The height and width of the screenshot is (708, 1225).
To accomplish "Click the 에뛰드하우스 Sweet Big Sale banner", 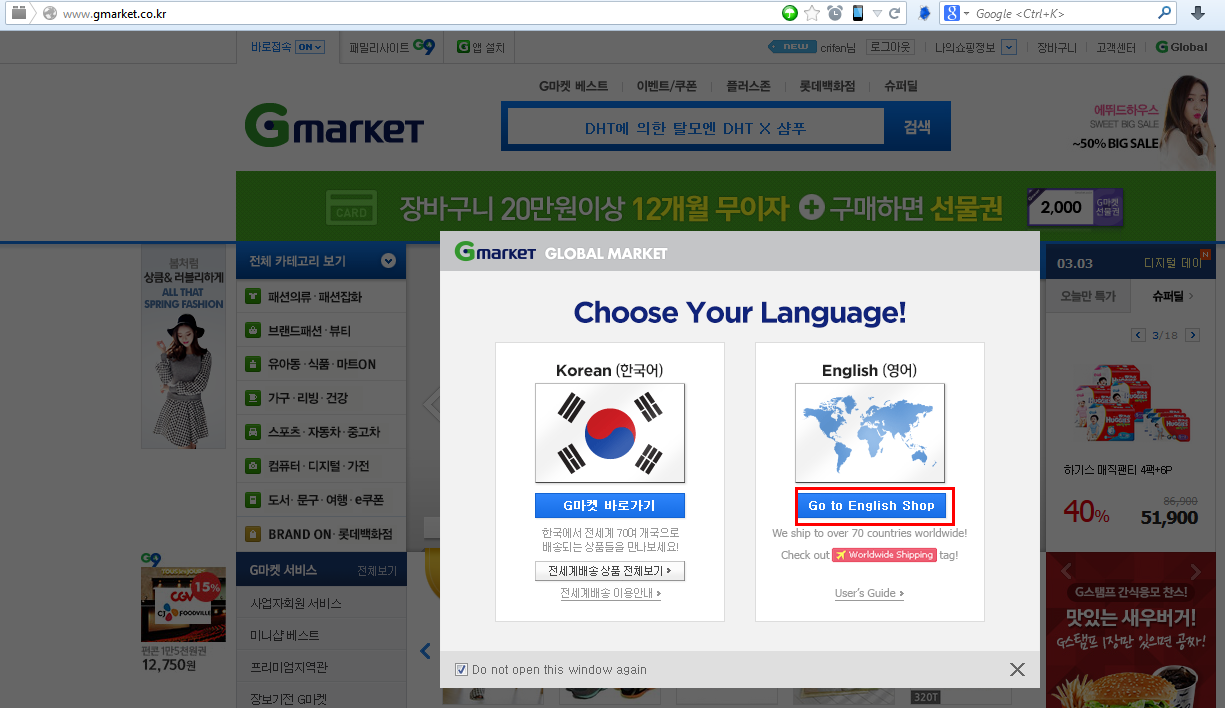I will coord(1142,123).
